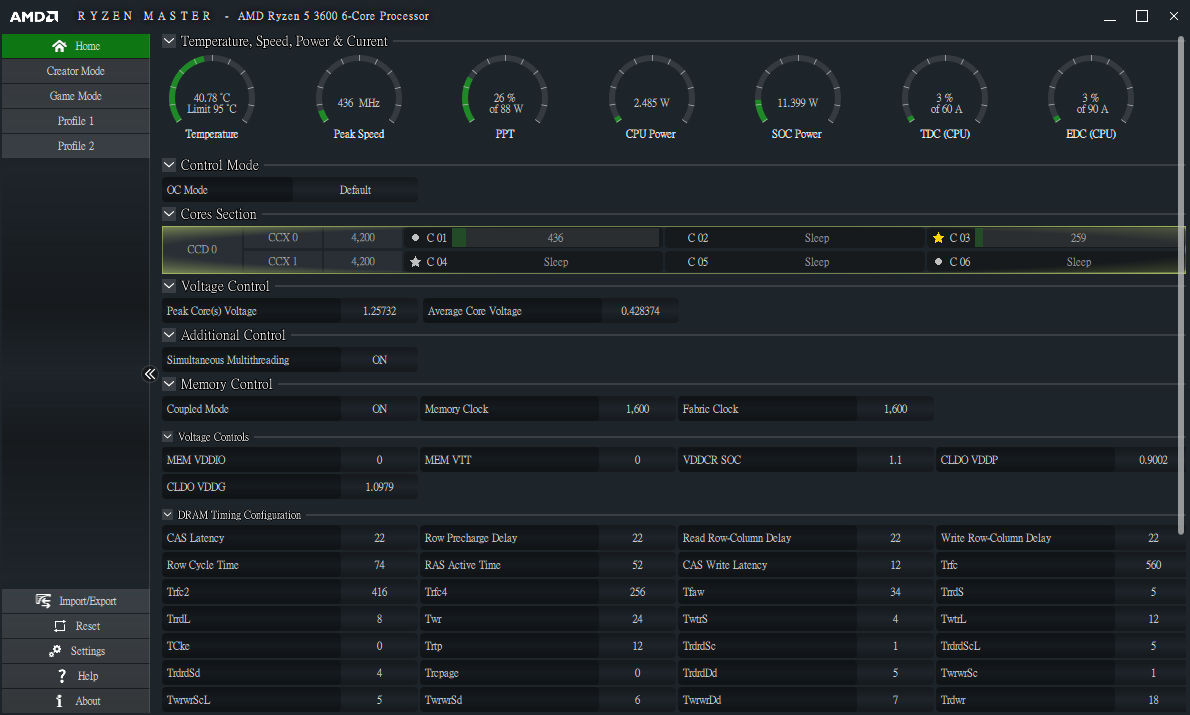Screen dimensions: 1190x715
Task: Click the AMD logo in title bar
Action: click(34, 16)
